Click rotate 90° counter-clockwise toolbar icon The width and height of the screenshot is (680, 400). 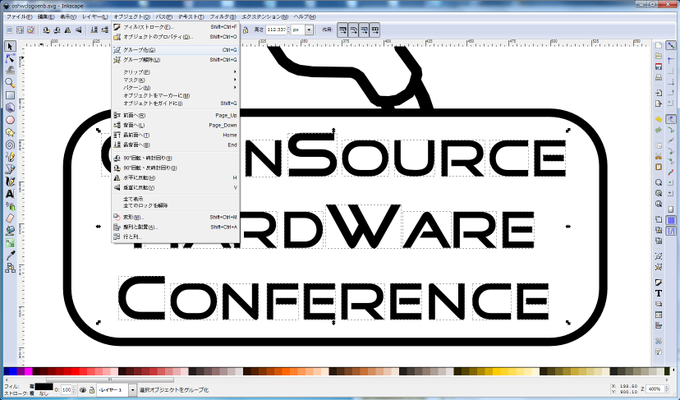[46, 30]
